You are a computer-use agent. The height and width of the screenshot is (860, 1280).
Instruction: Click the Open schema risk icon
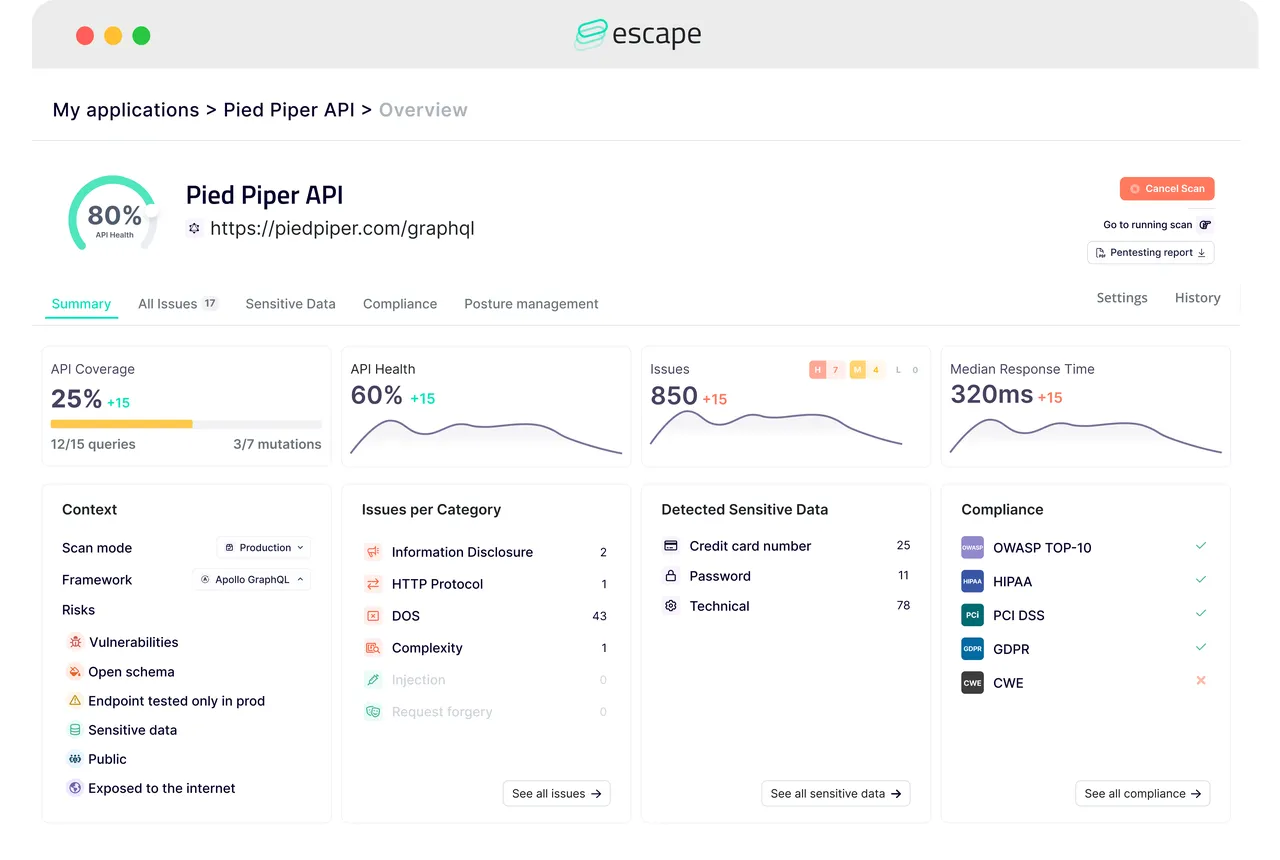(x=75, y=672)
